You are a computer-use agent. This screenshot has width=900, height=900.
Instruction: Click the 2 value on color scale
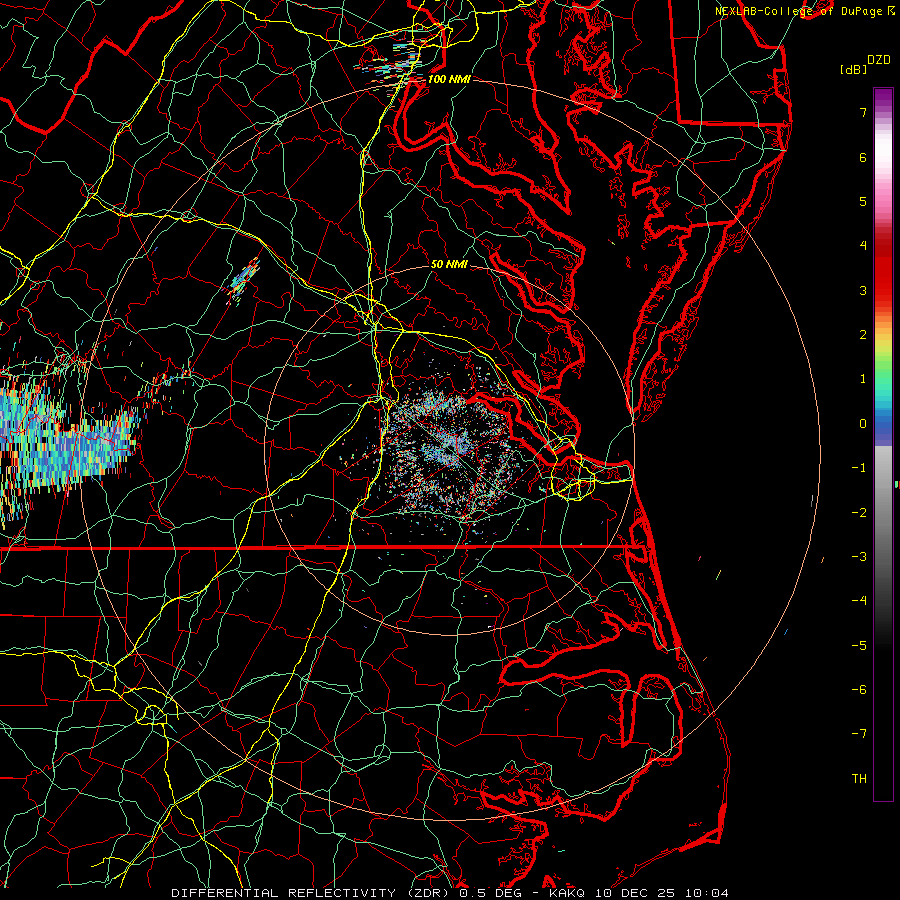point(863,335)
